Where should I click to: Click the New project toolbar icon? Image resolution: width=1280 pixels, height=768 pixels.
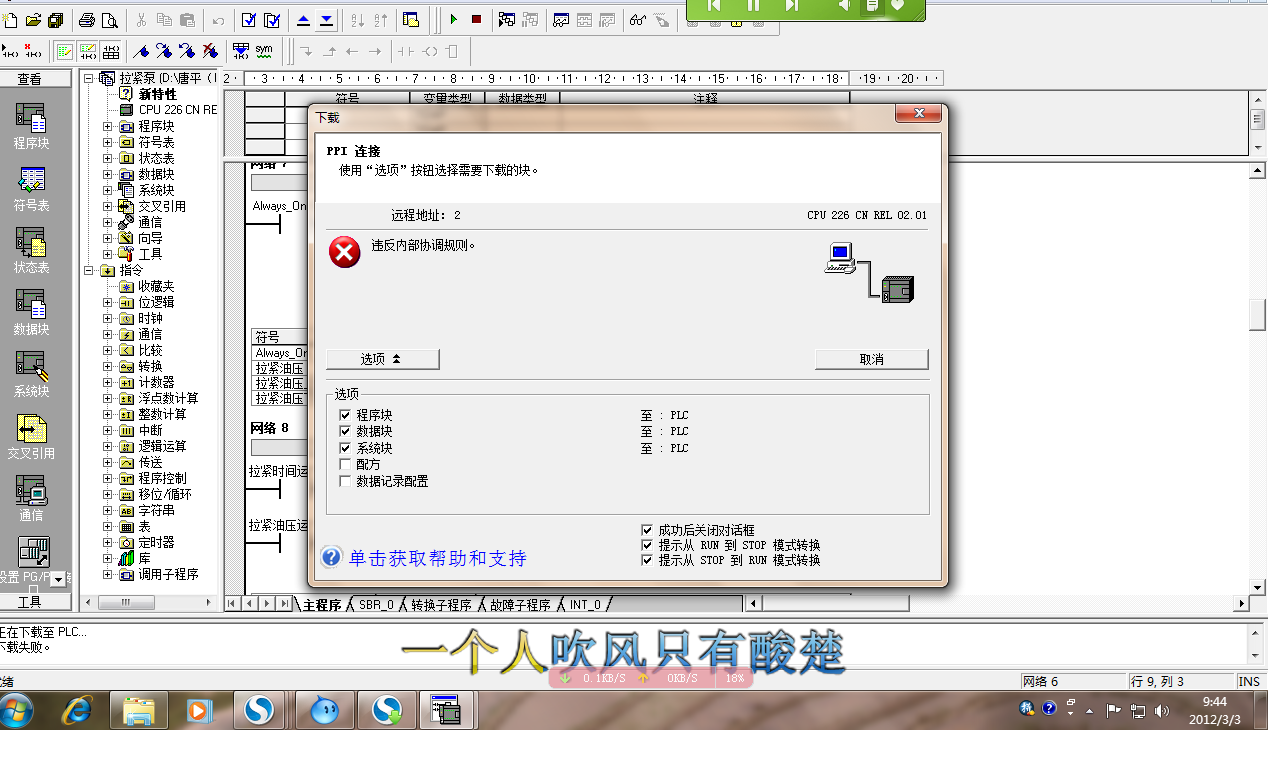click(10, 20)
